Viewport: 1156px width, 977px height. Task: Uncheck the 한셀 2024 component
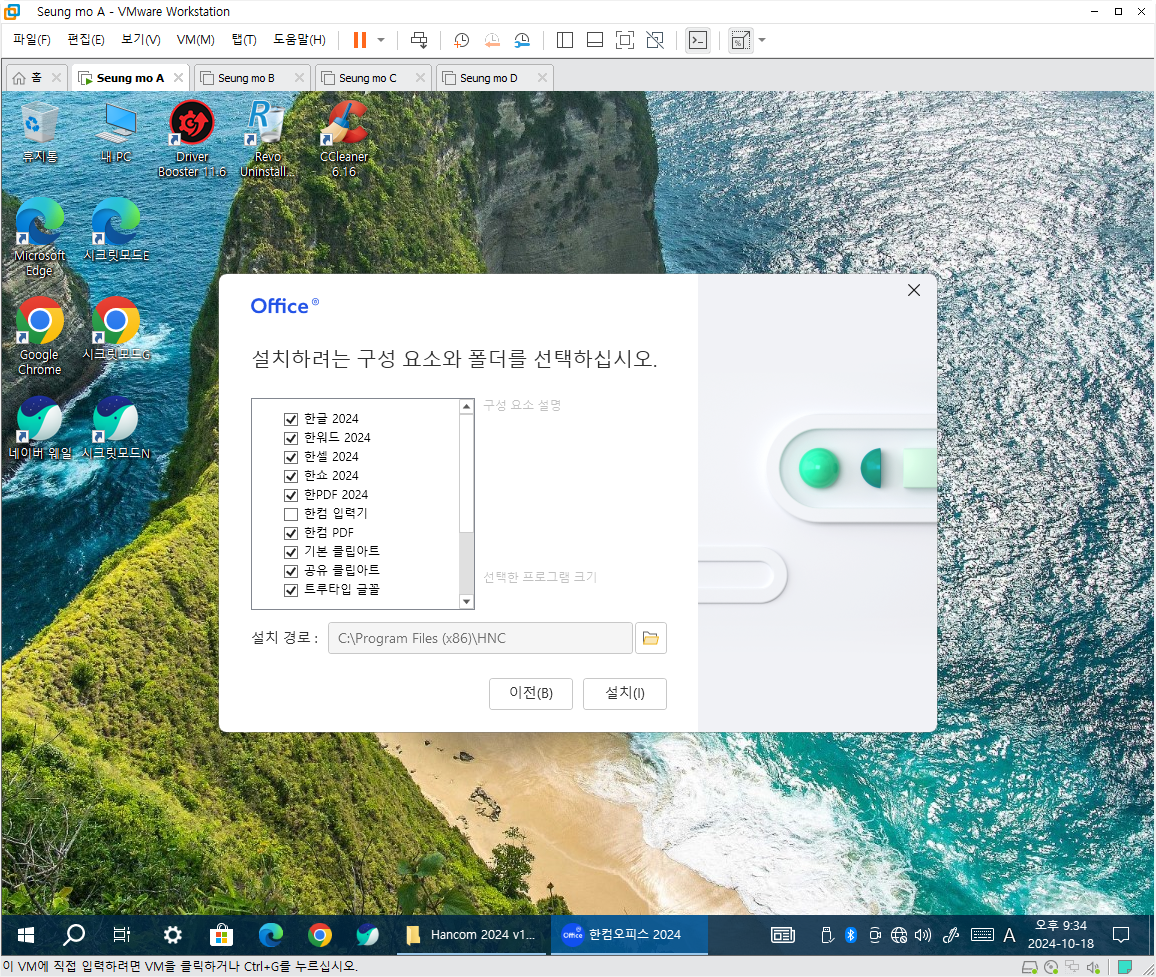click(x=291, y=457)
